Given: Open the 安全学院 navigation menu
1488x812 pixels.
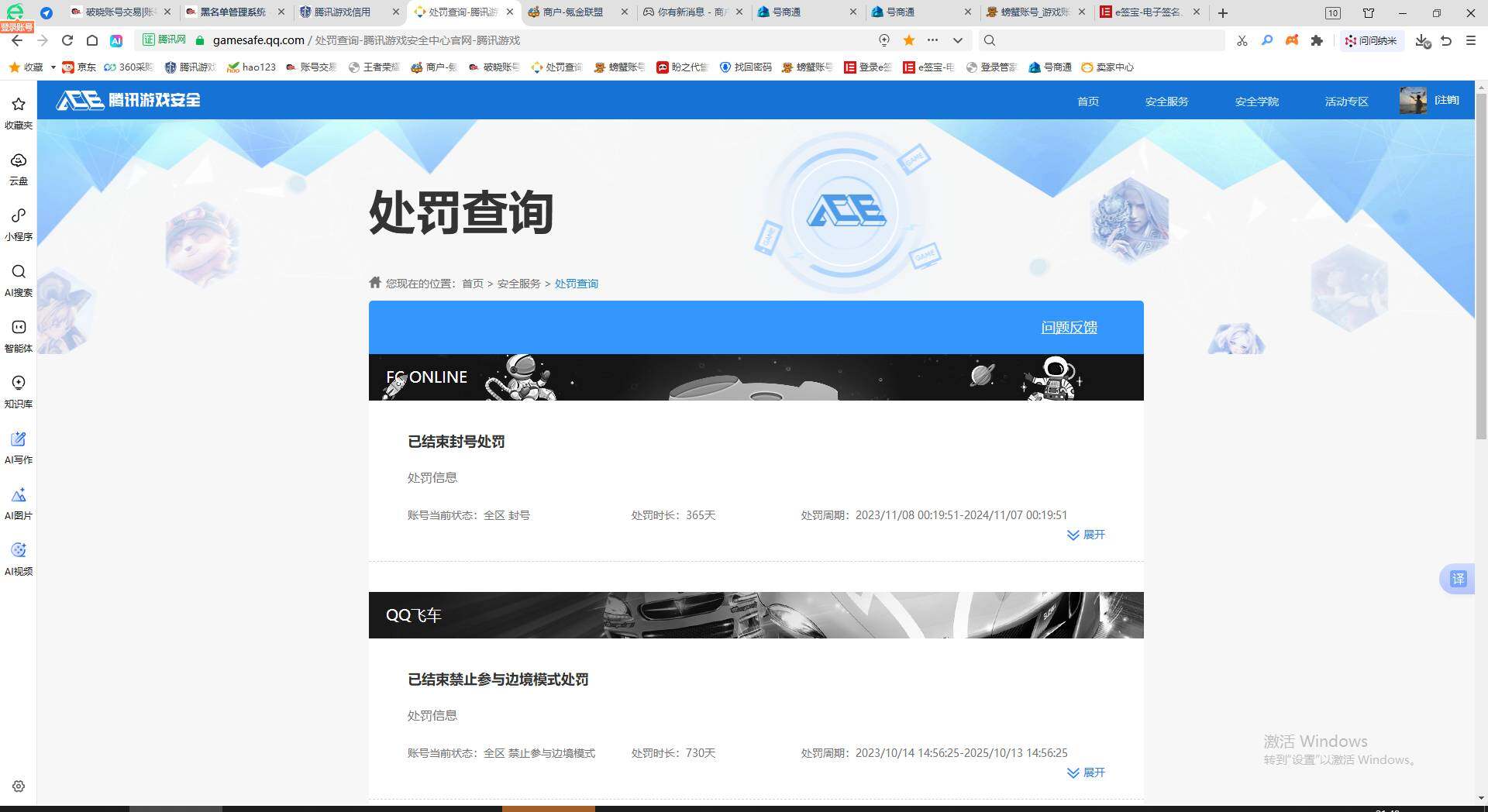Looking at the screenshot, I should (x=1256, y=101).
